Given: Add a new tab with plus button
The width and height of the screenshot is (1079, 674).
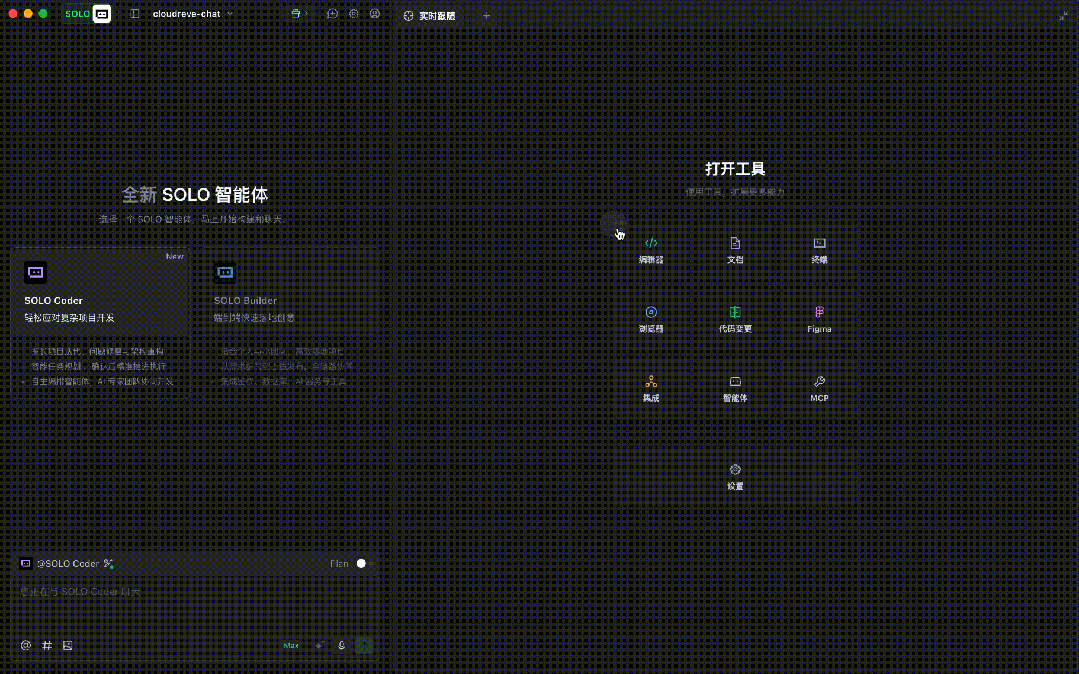Looking at the screenshot, I should click(487, 16).
